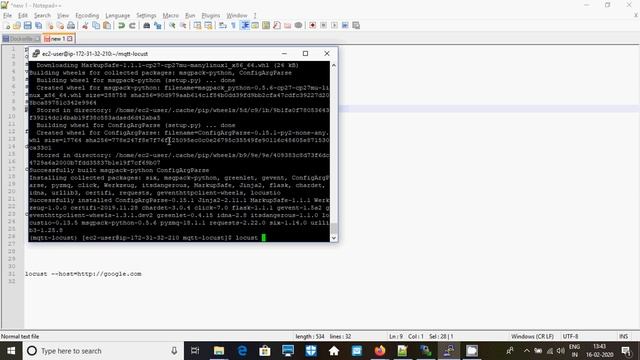Click the Save Recorded Macro icon
This screenshot has width=640, height=360.
click(x=356, y=25)
